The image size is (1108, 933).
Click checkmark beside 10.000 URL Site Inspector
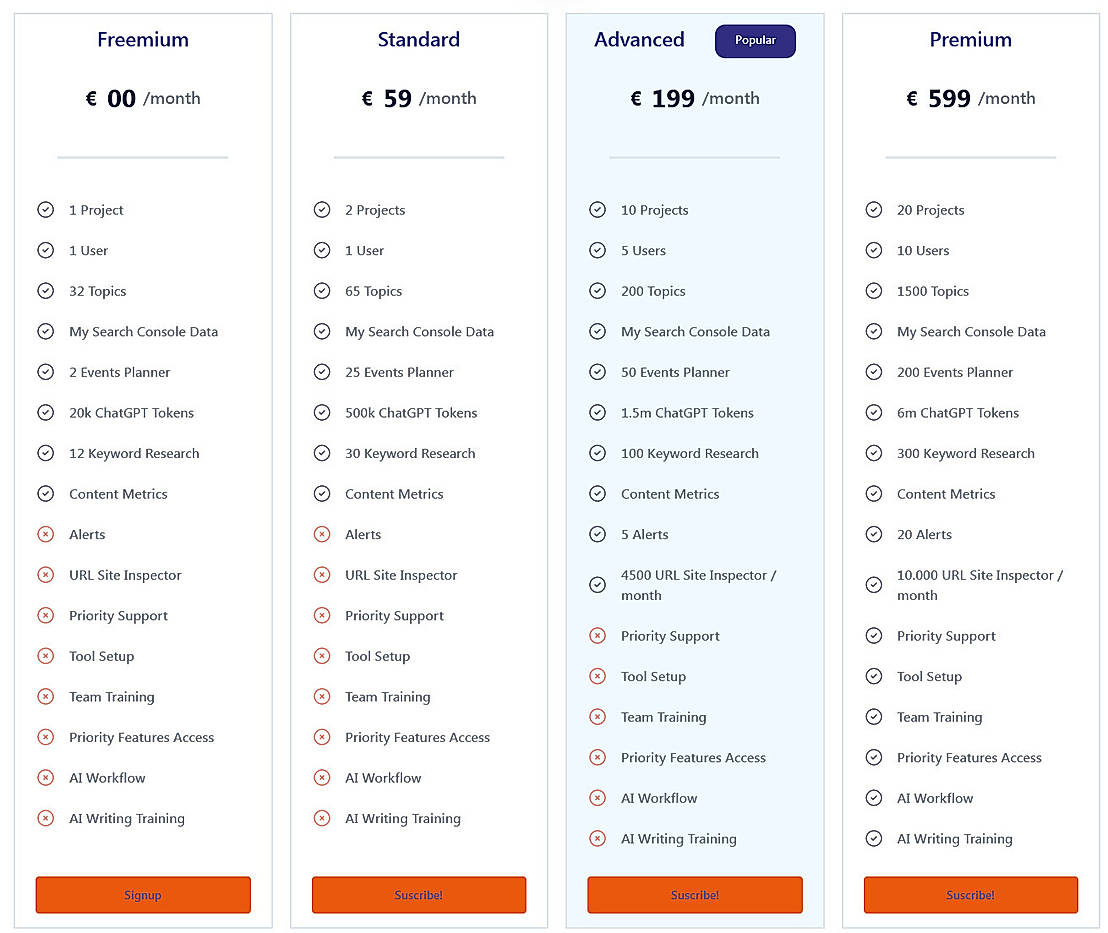pos(874,585)
